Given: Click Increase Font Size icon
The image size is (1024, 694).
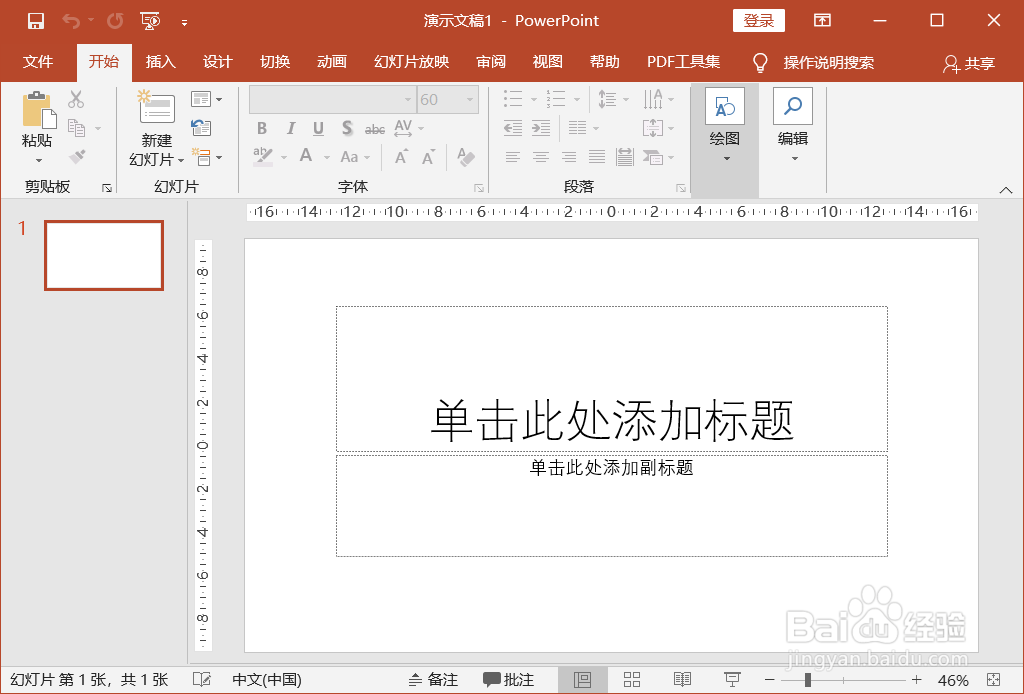Looking at the screenshot, I should click(x=401, y=157).
